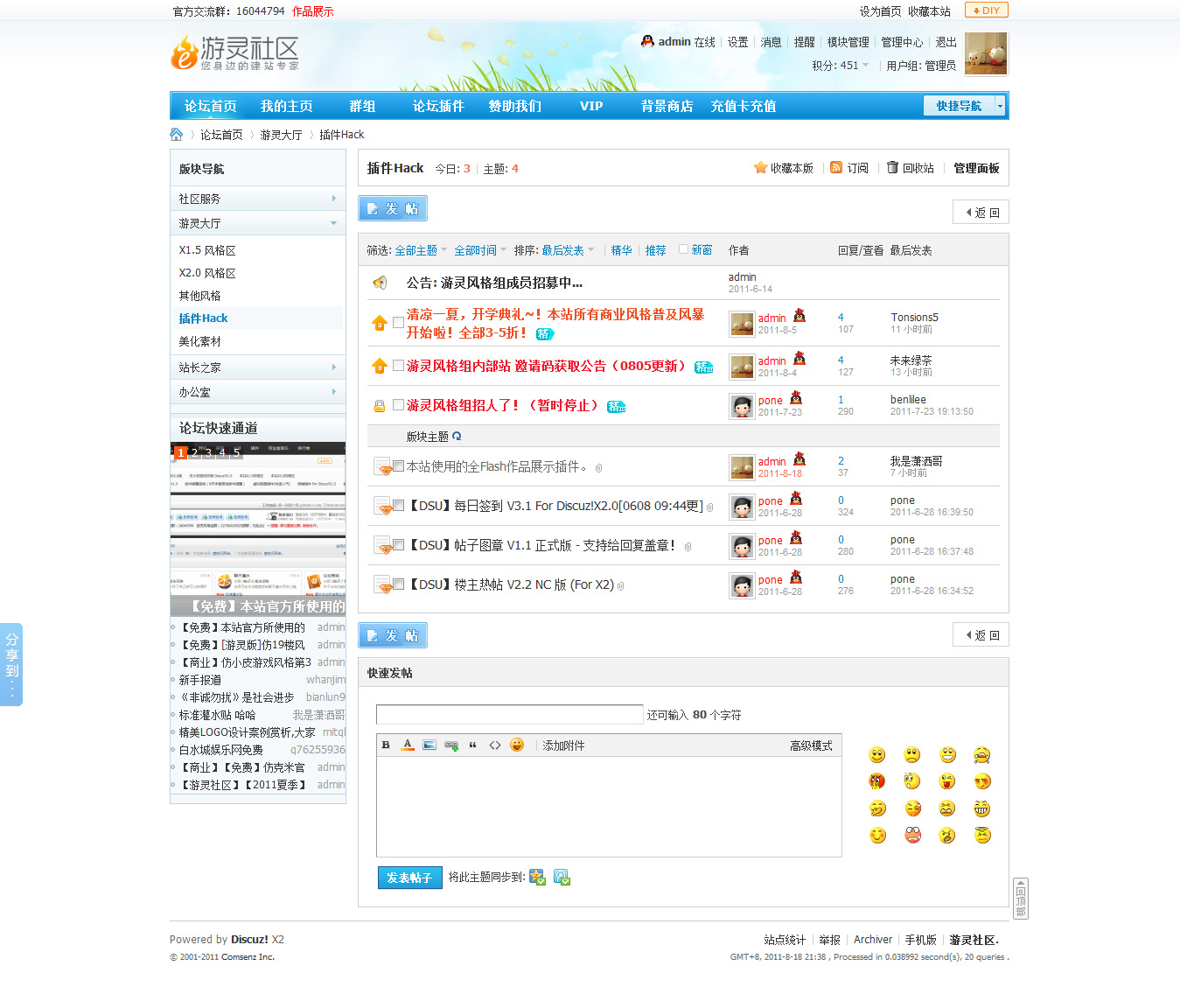The width and height of the screenshot is (1180, 1008).
Task: Open the 全部时间 filter dropdown
Action: click(x=480, y=250)
